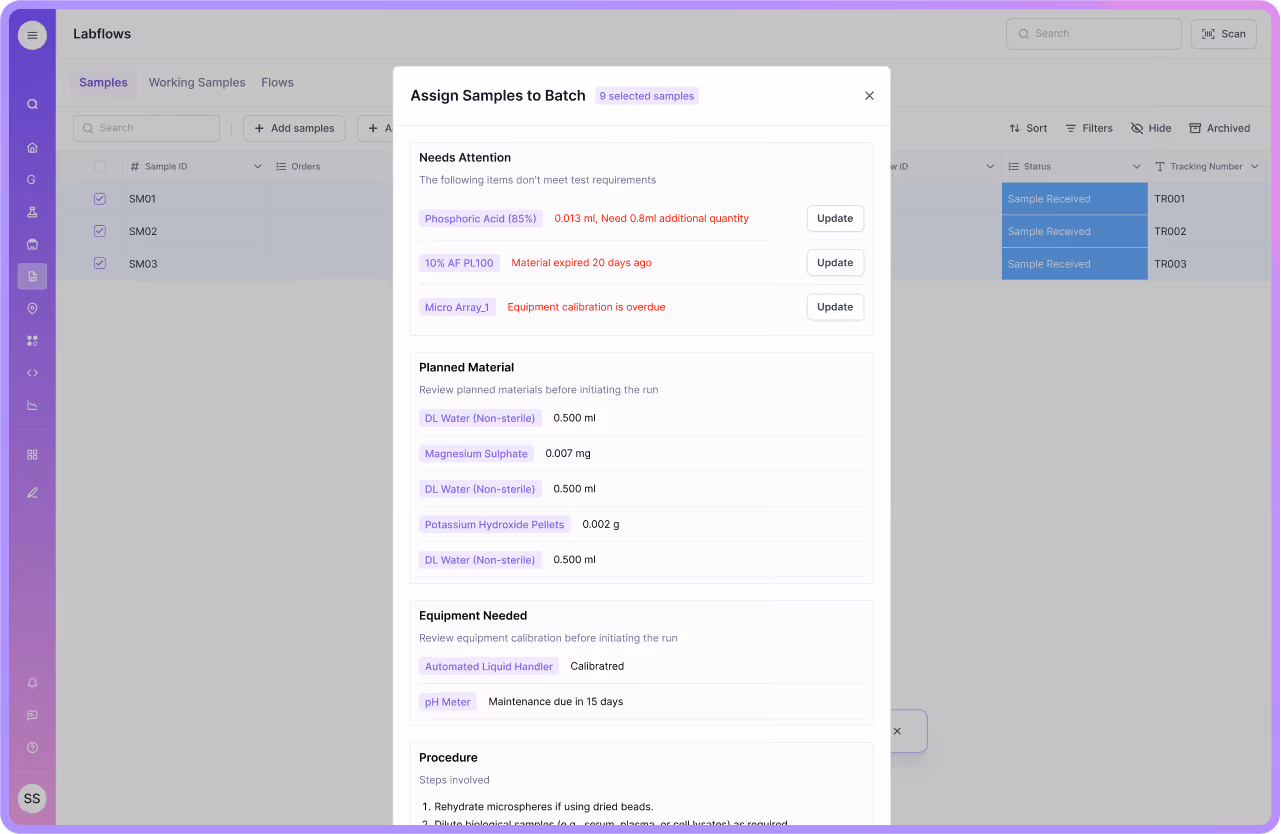Update the overdue Micro Array_1 calibration
Viewport: 1281px width, 834px height.
(x=835, y=306)
